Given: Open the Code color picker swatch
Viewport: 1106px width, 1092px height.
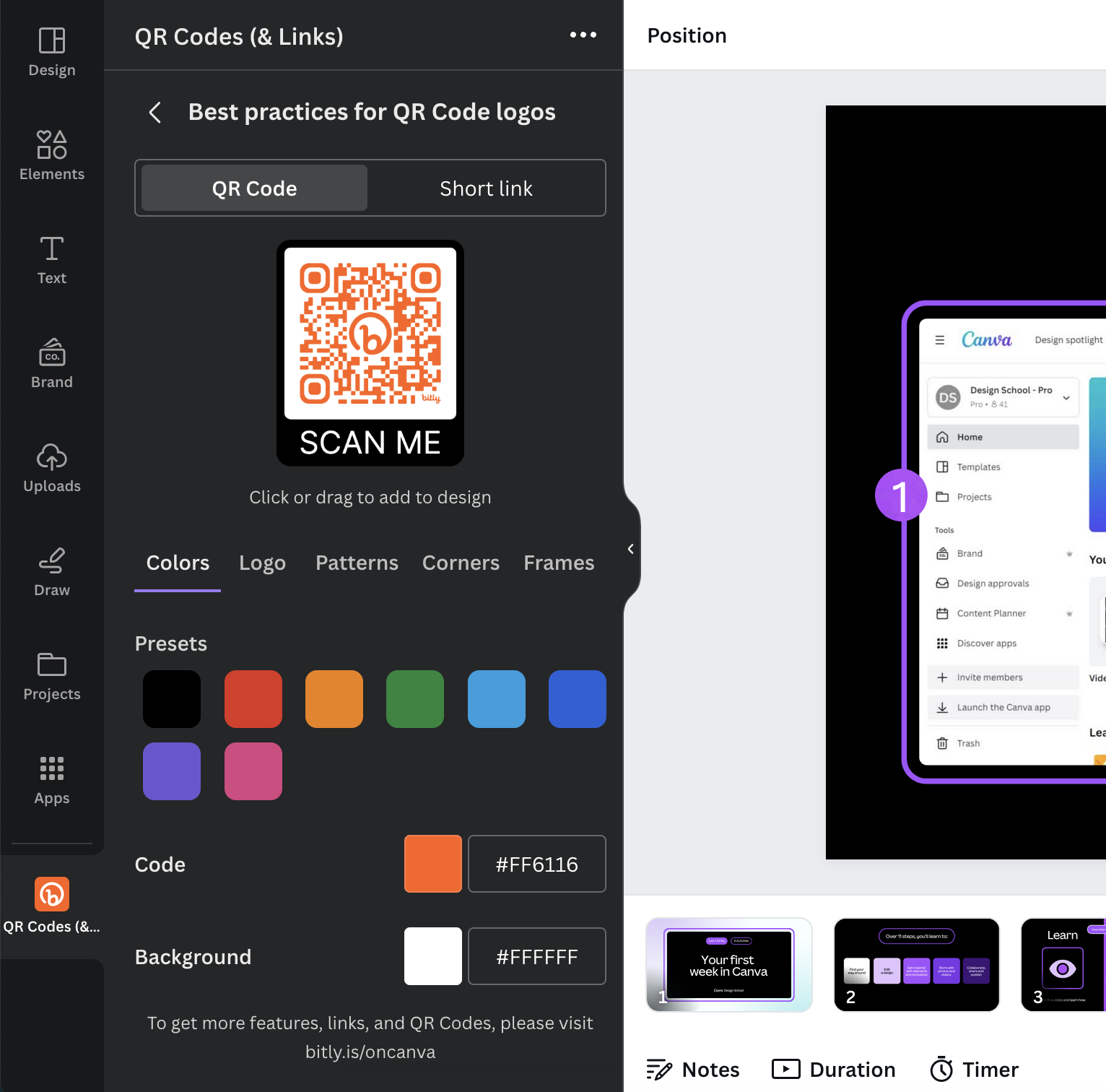Looking at the screenshot, I should tap(433, 864).
